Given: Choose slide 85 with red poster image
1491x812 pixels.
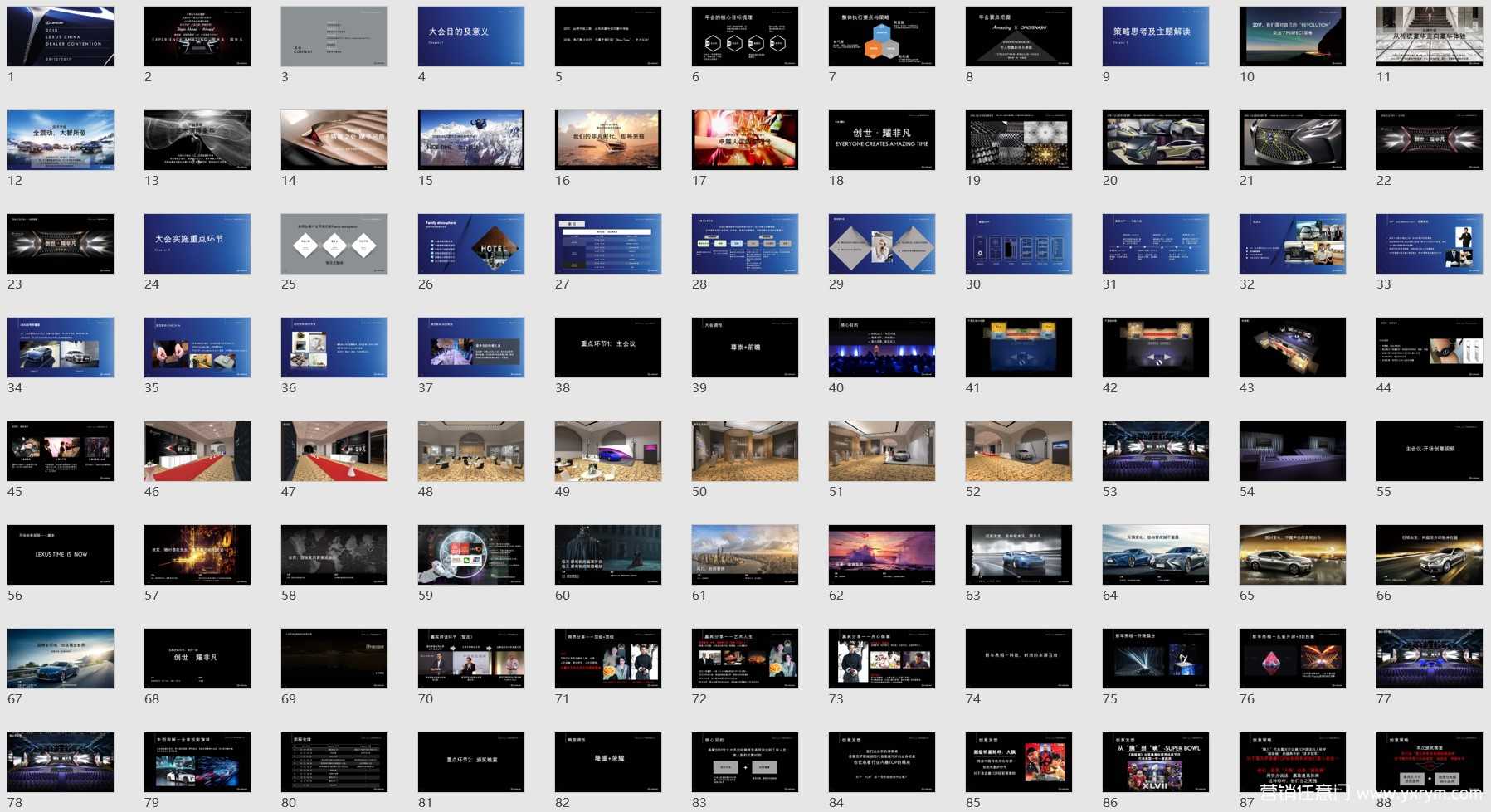Looking at the screenshot, I should [1019, 762].
